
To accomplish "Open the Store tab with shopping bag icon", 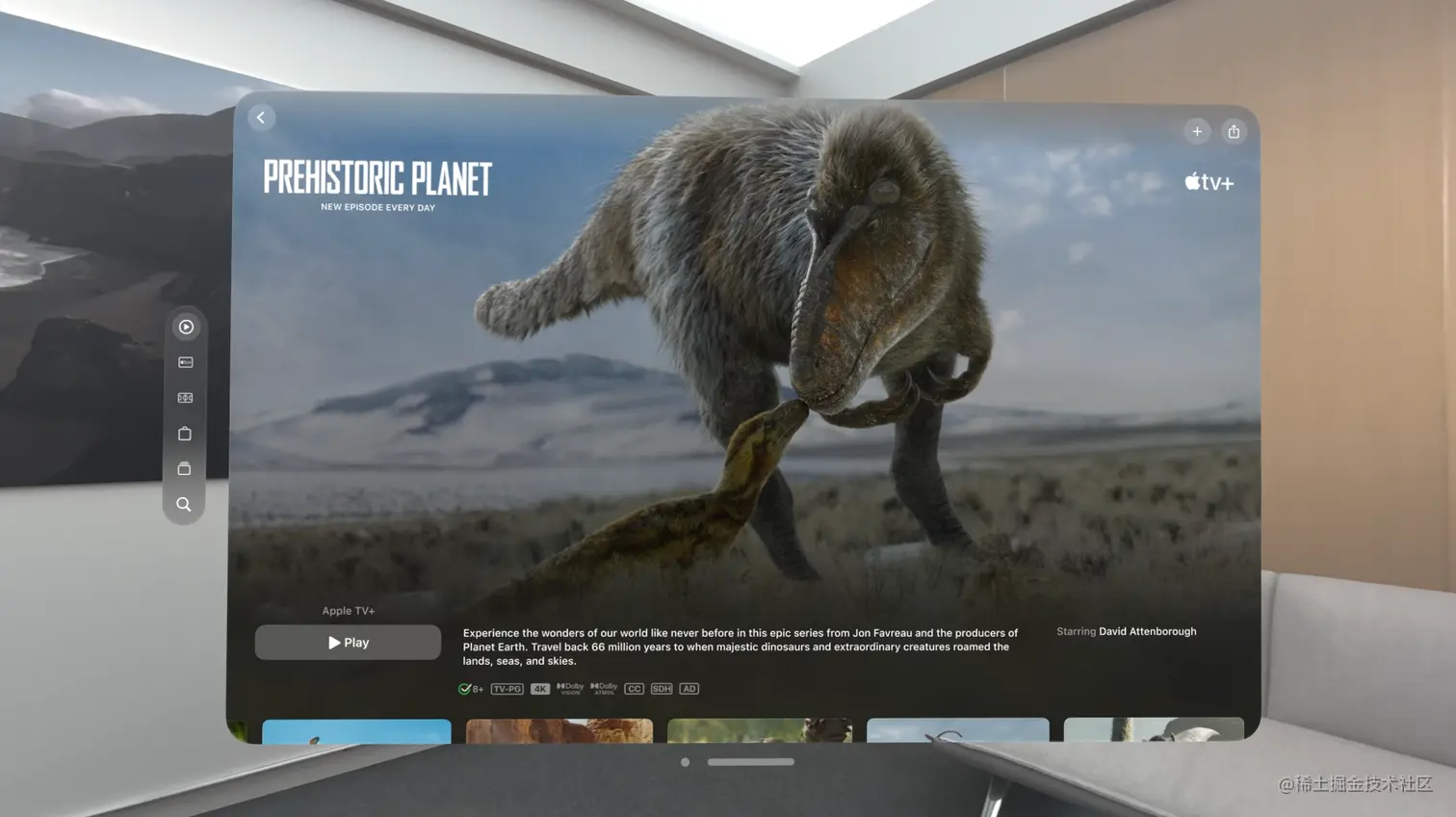I will [x=185, y=434].
